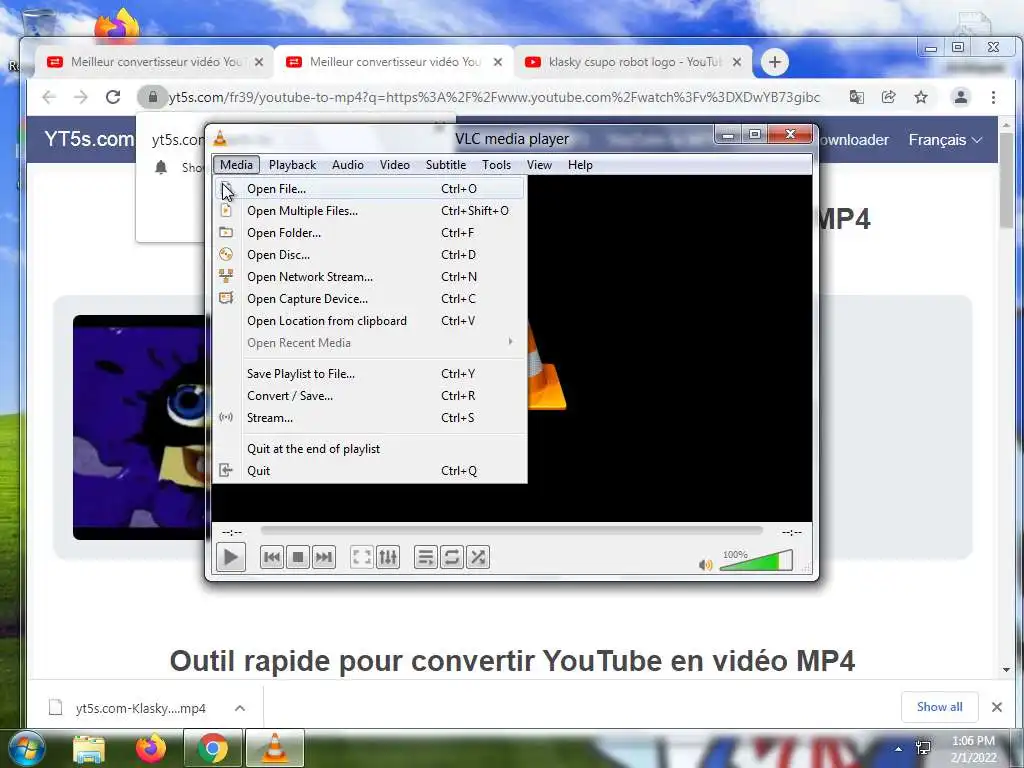The width and height of the screenshot is (1024, 768).
Task: Click the capture device icon
Action: 226,298
